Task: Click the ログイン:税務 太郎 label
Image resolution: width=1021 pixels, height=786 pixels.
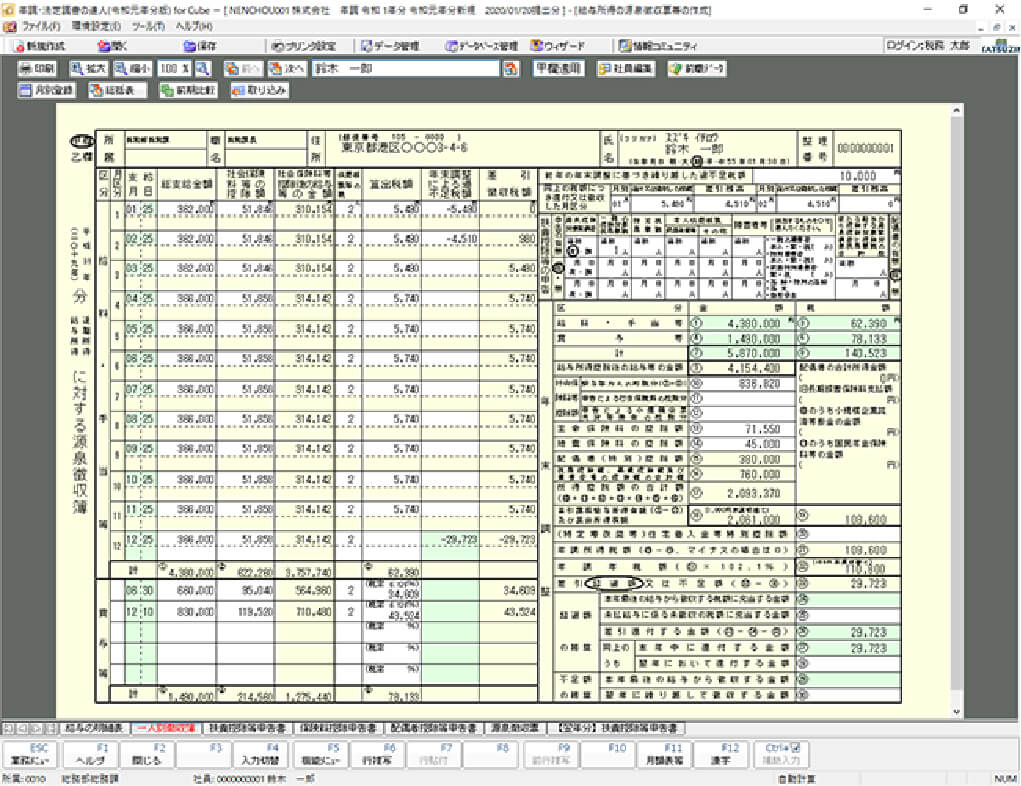Action: [x=928, y=46]
